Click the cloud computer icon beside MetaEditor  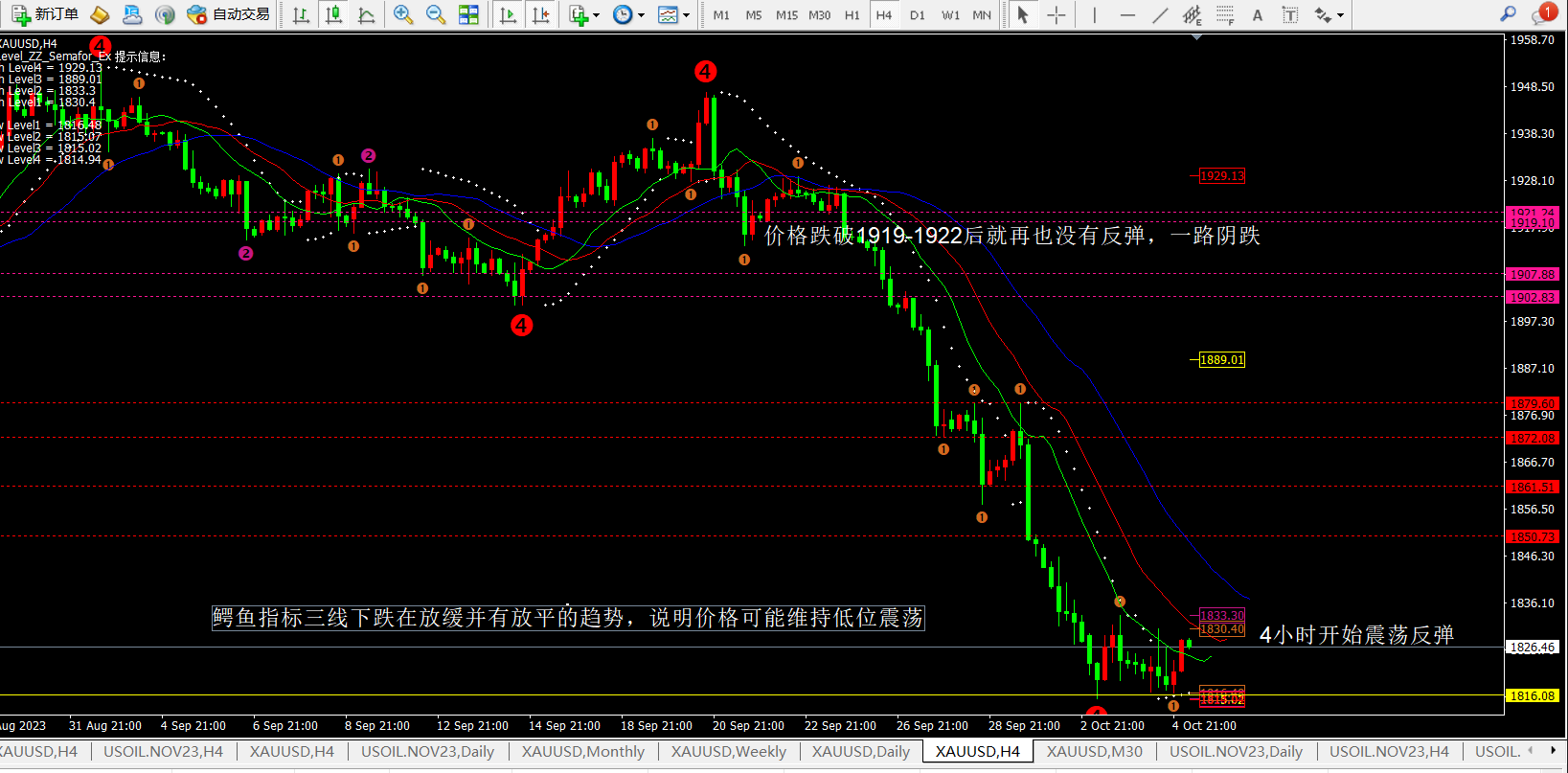pos(132,14)
